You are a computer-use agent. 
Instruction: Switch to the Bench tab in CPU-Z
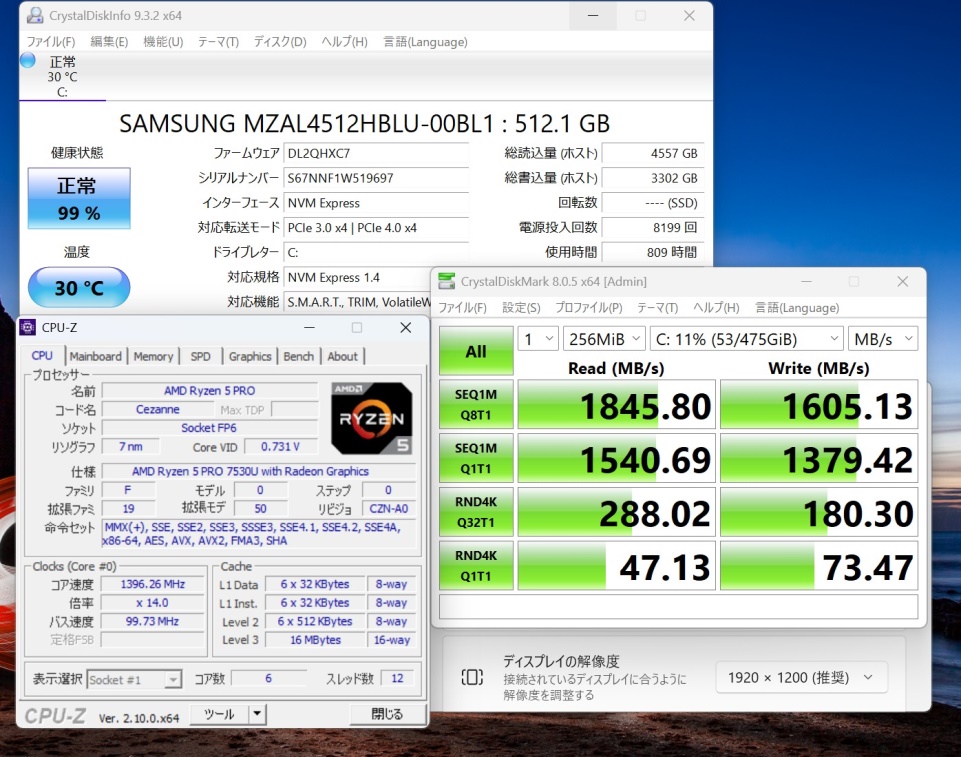(x=298, y=356)
